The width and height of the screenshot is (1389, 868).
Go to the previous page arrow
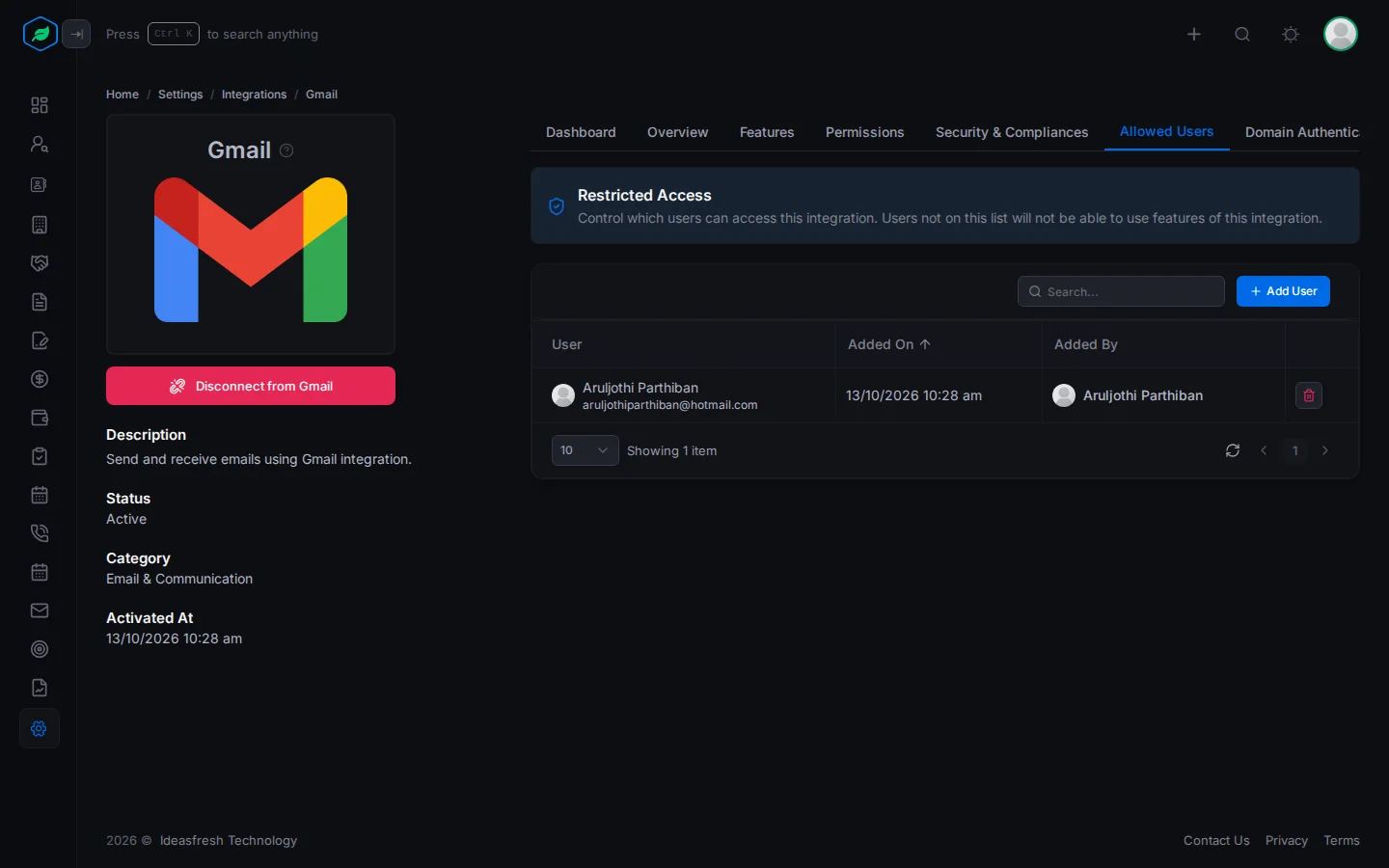pos(1264,450)
